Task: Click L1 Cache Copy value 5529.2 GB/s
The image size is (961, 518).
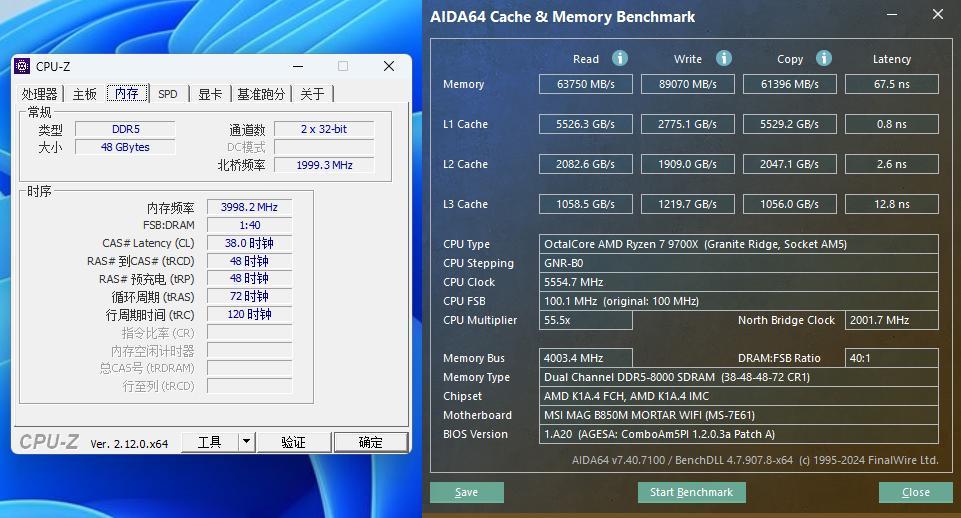Action: [x=790, y=124]
